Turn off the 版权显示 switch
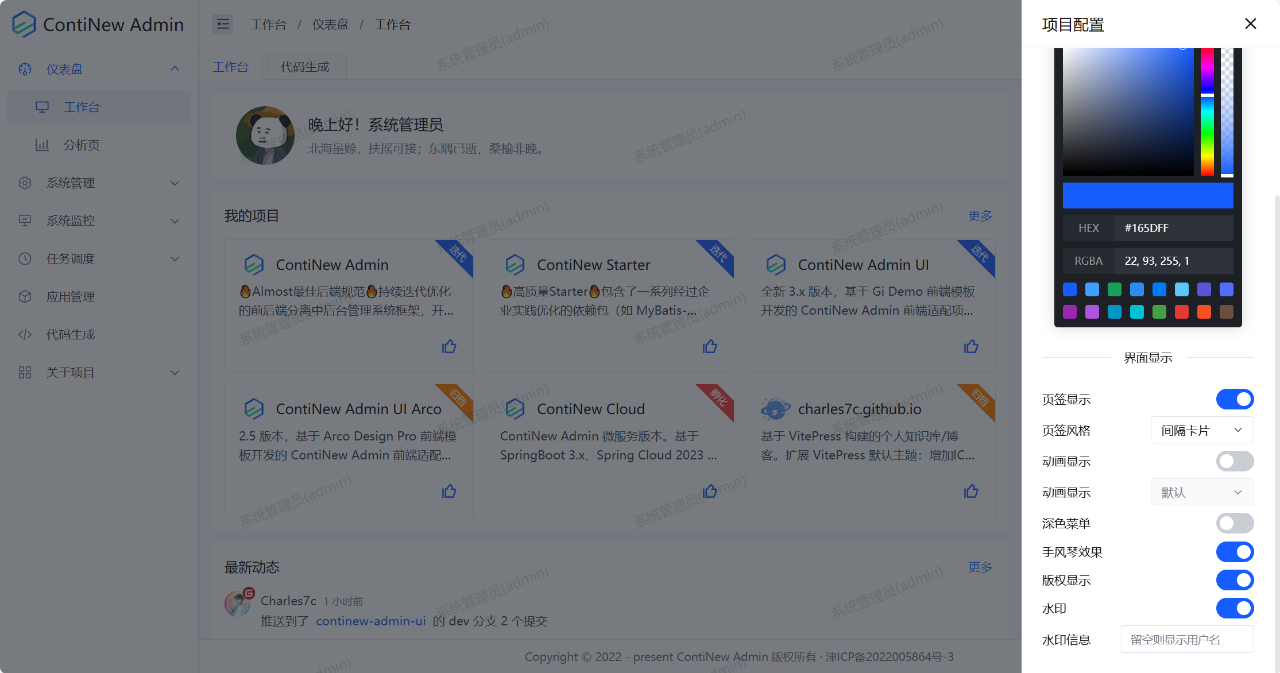This screenshot has width=1280, height=673. pyautogui.click(x=1235, y=580)
